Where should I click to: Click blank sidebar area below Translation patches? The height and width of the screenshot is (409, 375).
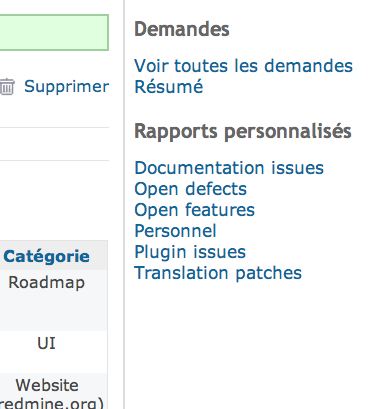(x=250, y=343)
